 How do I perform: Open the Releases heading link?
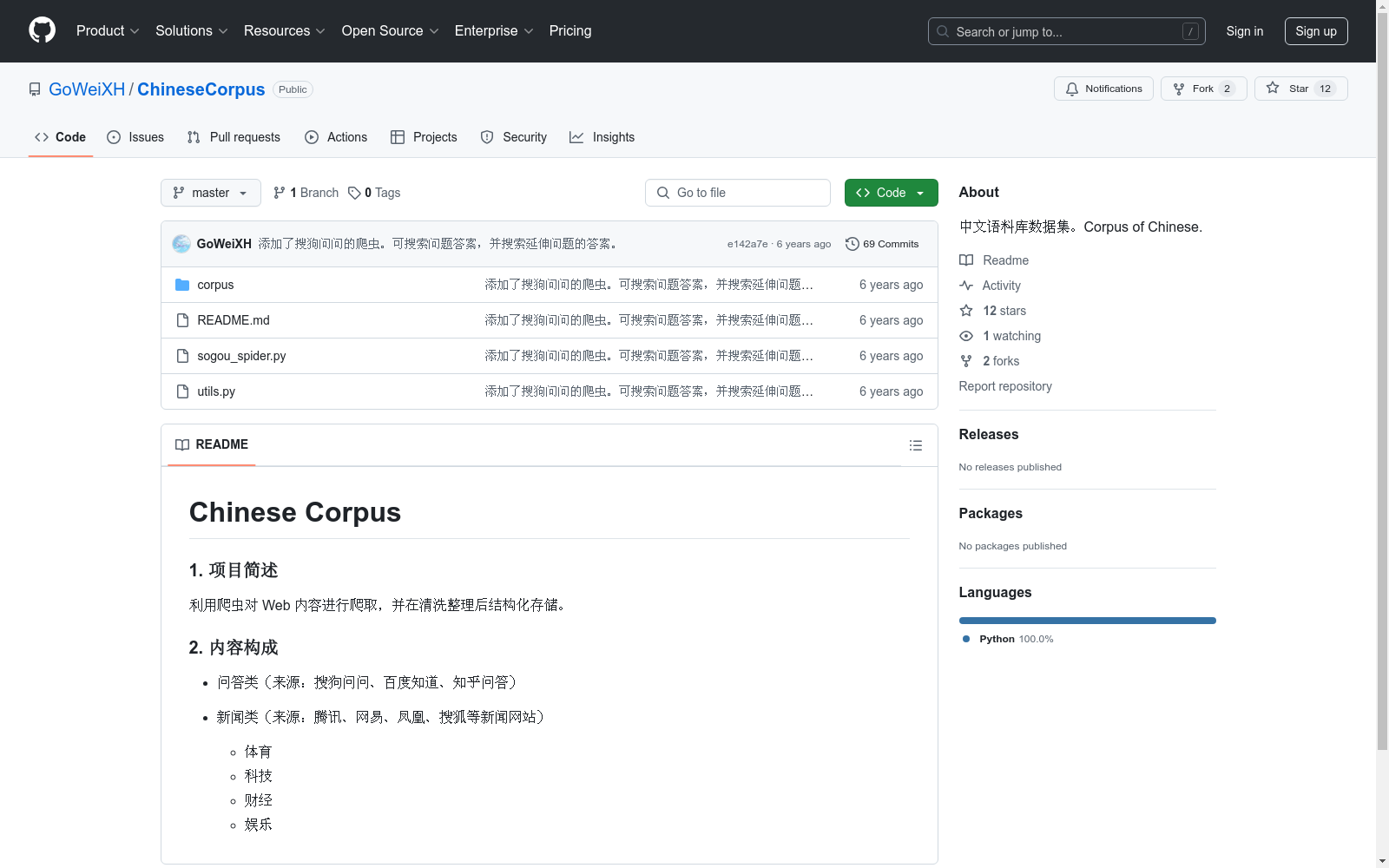point(989,434)
